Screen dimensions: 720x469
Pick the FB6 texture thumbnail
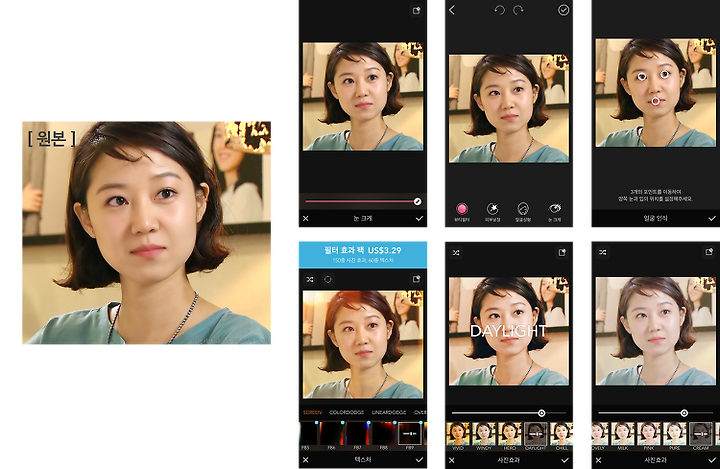tap(332, 434)
